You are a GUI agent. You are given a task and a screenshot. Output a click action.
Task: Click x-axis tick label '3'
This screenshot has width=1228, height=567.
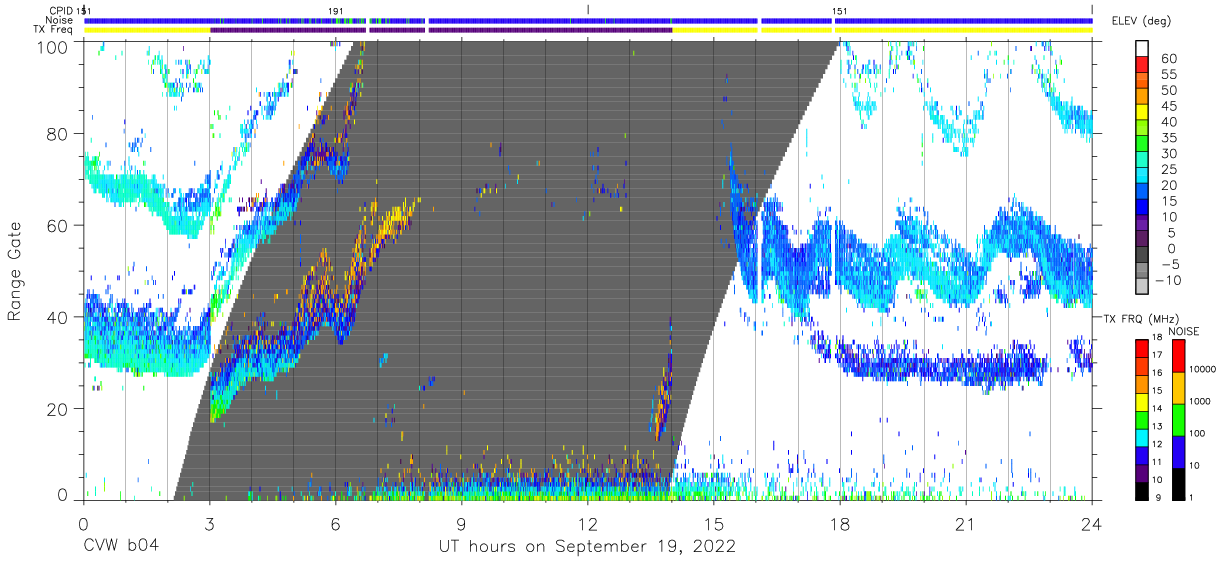pos(209,523)
